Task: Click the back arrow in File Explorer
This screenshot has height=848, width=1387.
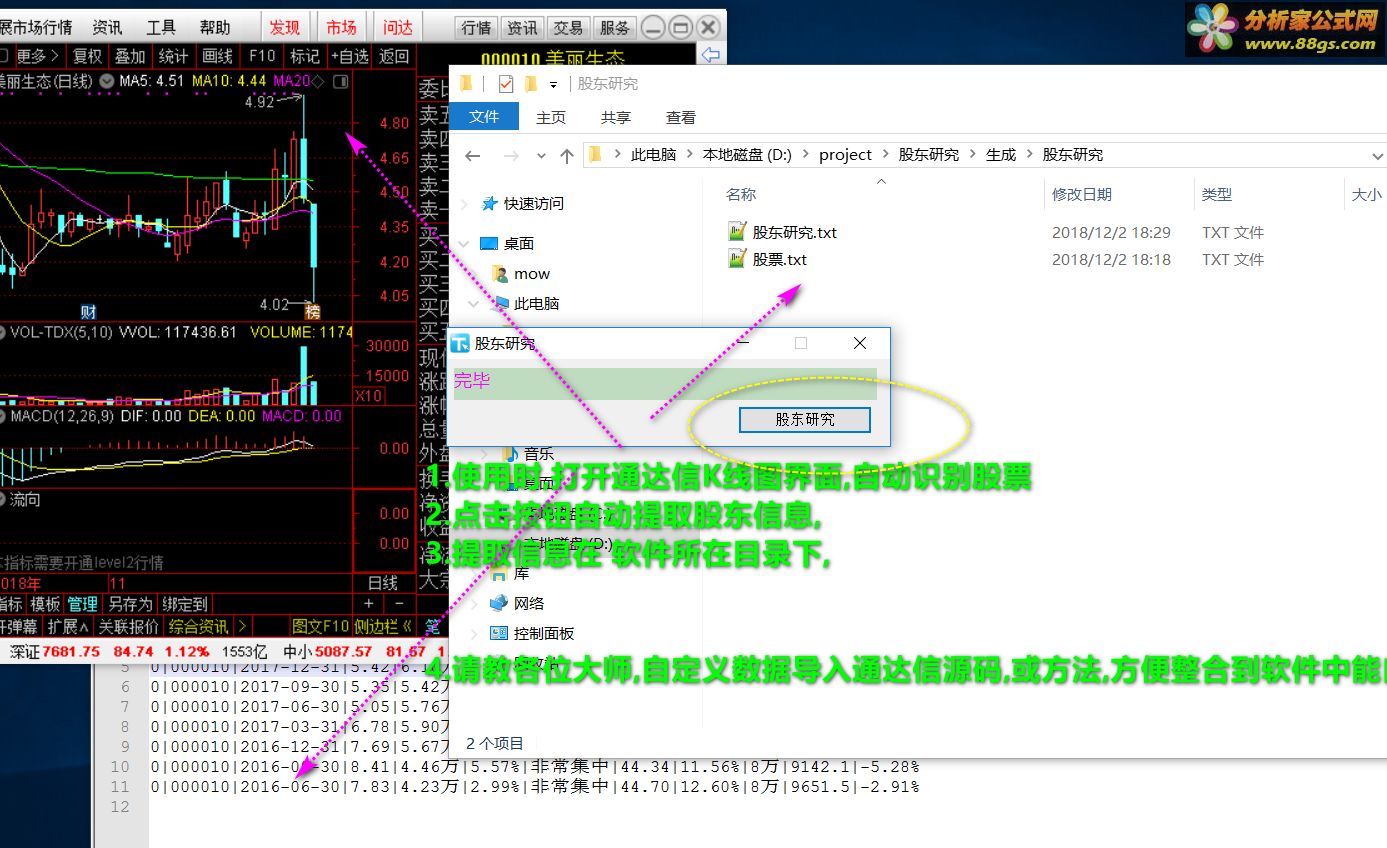Action: [x=474, y=155]
